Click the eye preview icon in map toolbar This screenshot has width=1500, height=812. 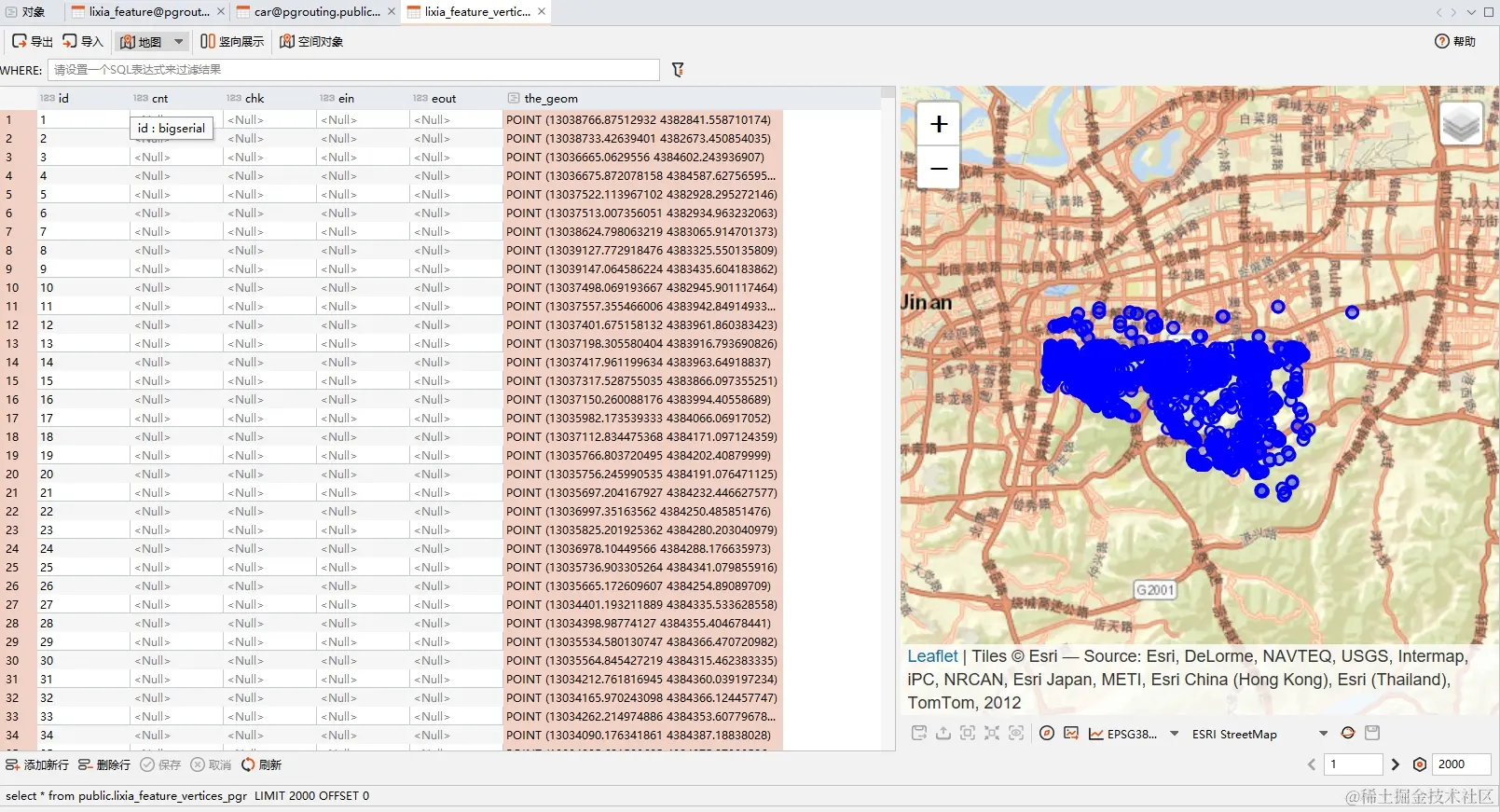click(x=1016, y=733)
